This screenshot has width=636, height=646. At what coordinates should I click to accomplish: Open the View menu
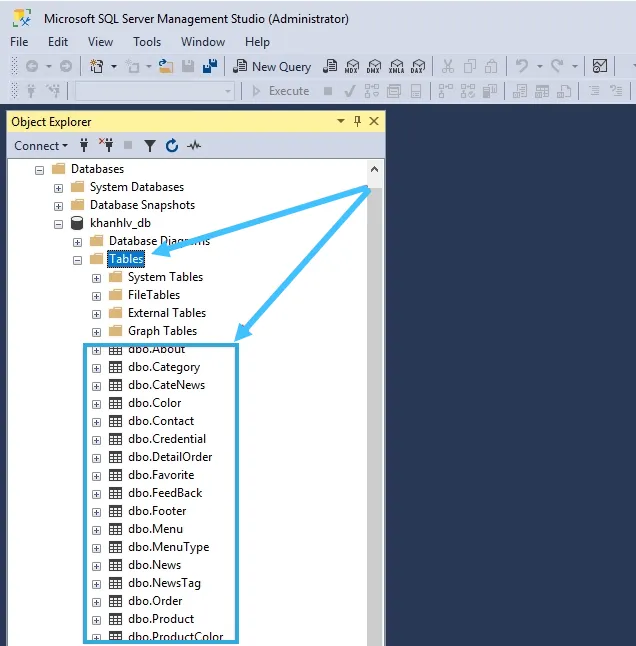point(100,42)
